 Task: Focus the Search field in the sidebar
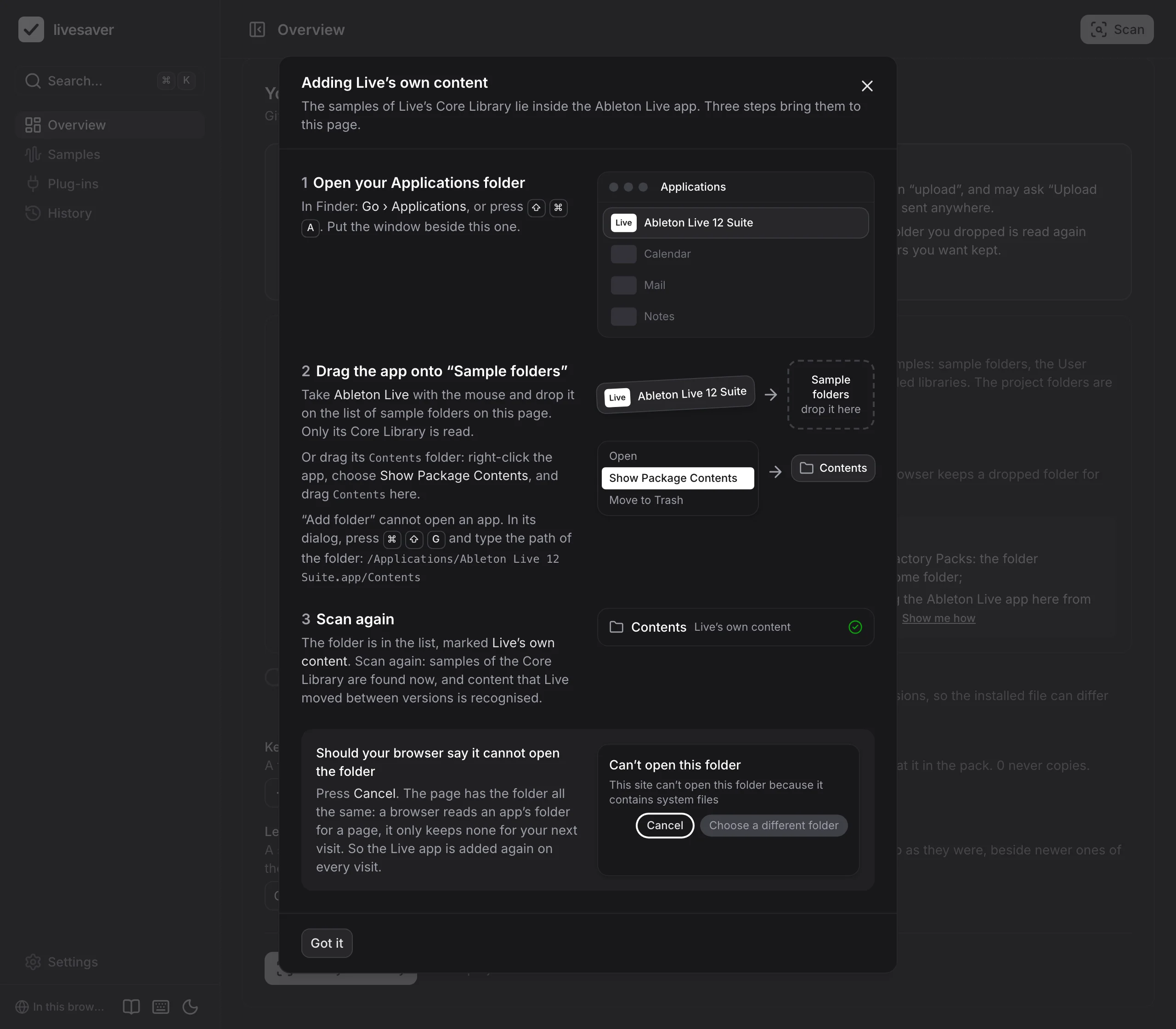(x=110, y=81)
